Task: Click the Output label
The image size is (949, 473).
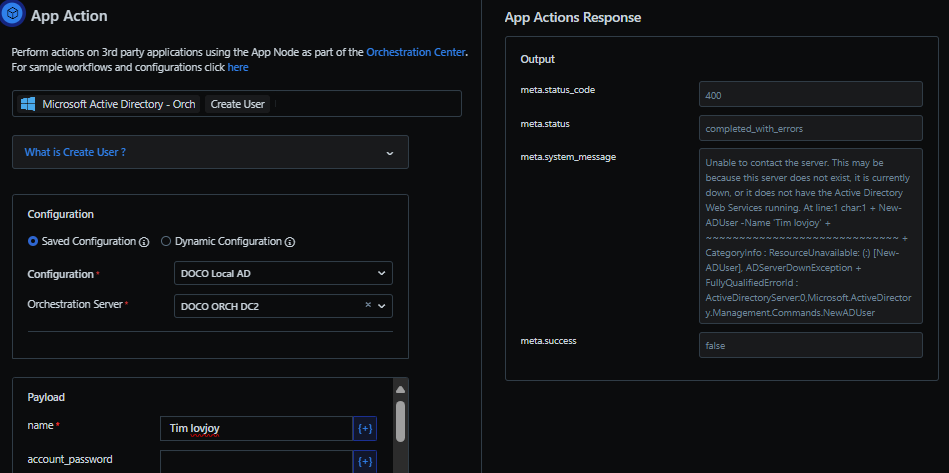Action: tap(537, 59)
